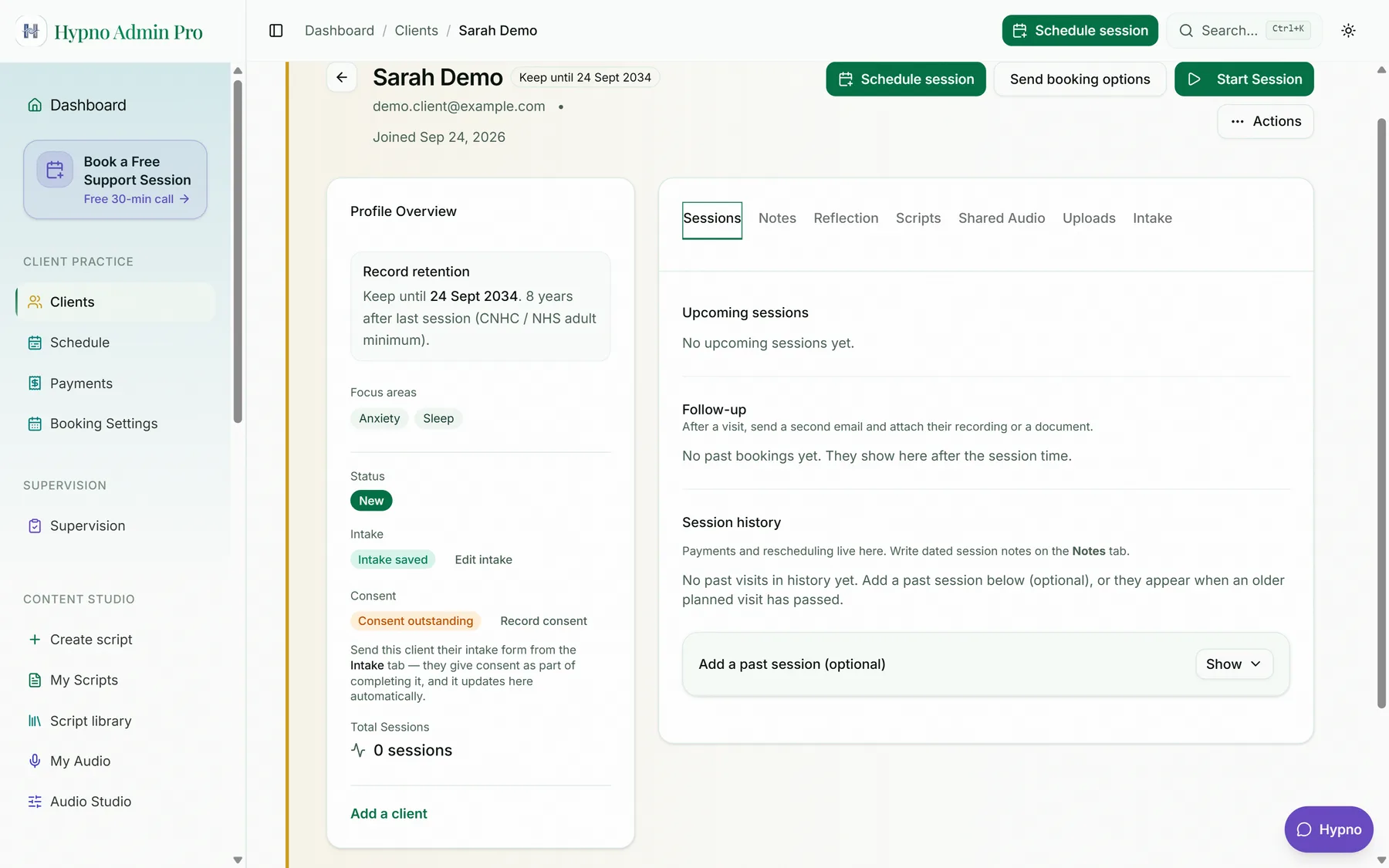Click the Keep until 24 Sept 2034 badge
The width and height of the screenshot is (1389, 868).
pyautogui.click(x=585, y=77)
